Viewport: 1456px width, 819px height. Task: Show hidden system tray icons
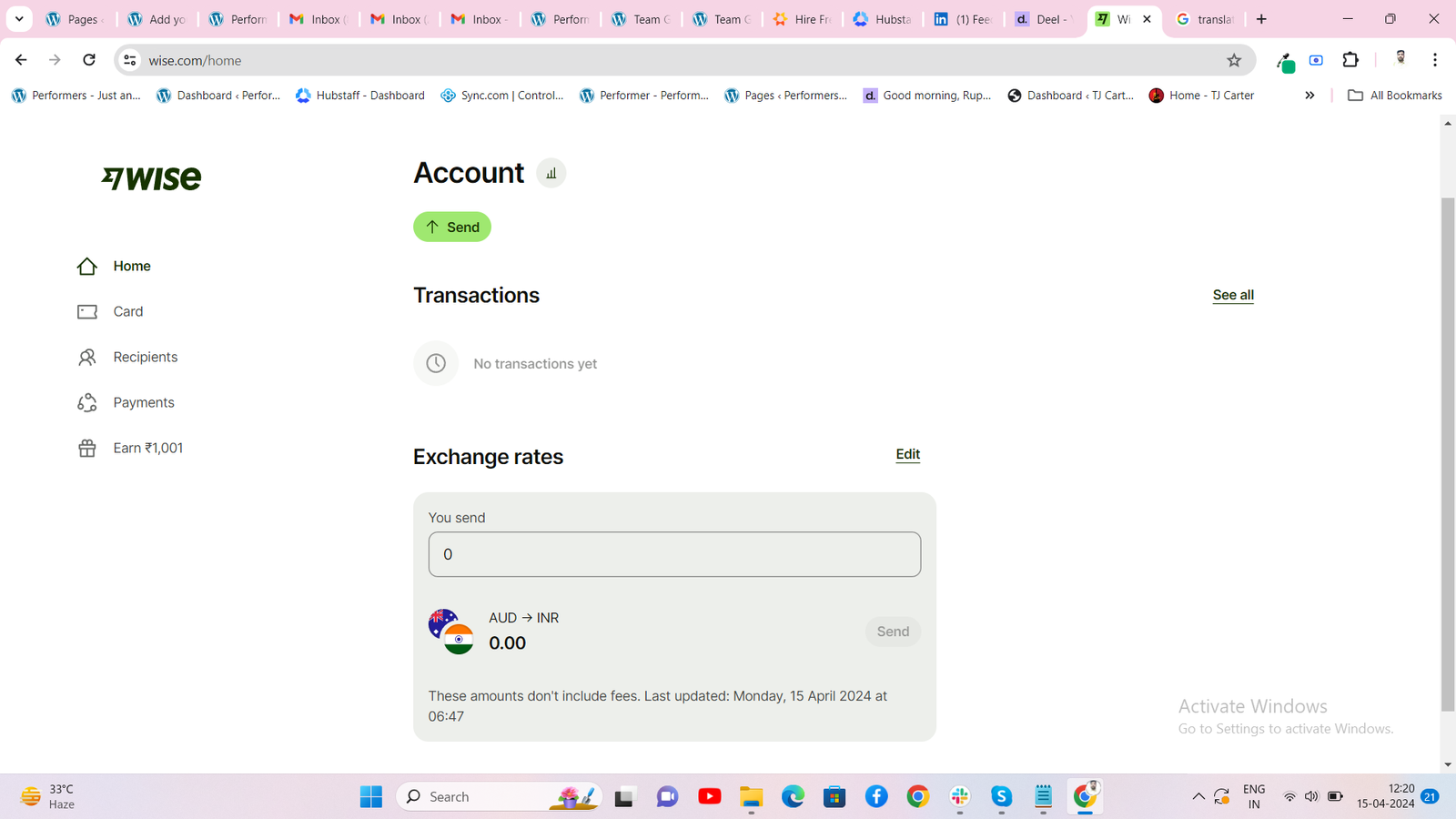point(1198,797)
